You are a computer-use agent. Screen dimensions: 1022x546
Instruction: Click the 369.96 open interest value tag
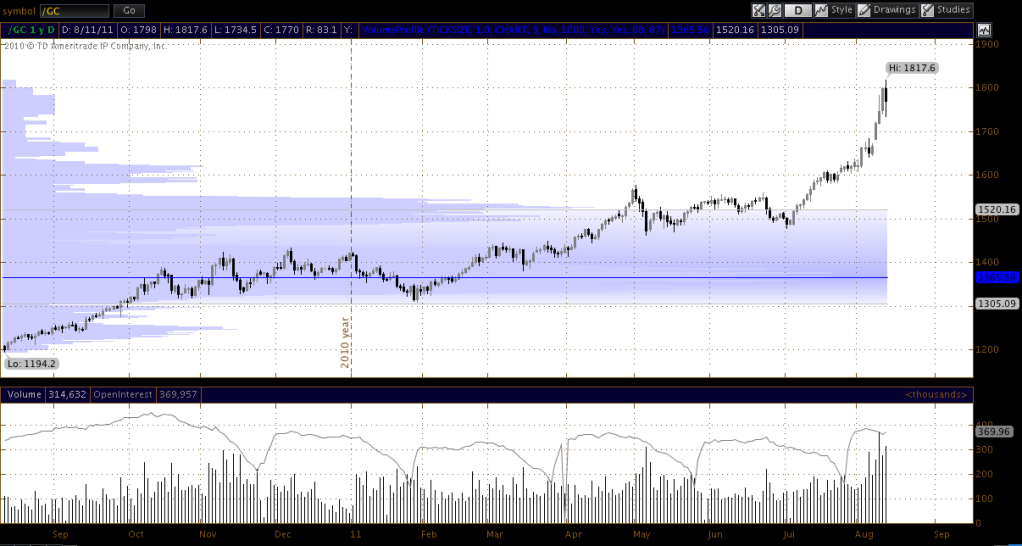coord(993,430)
